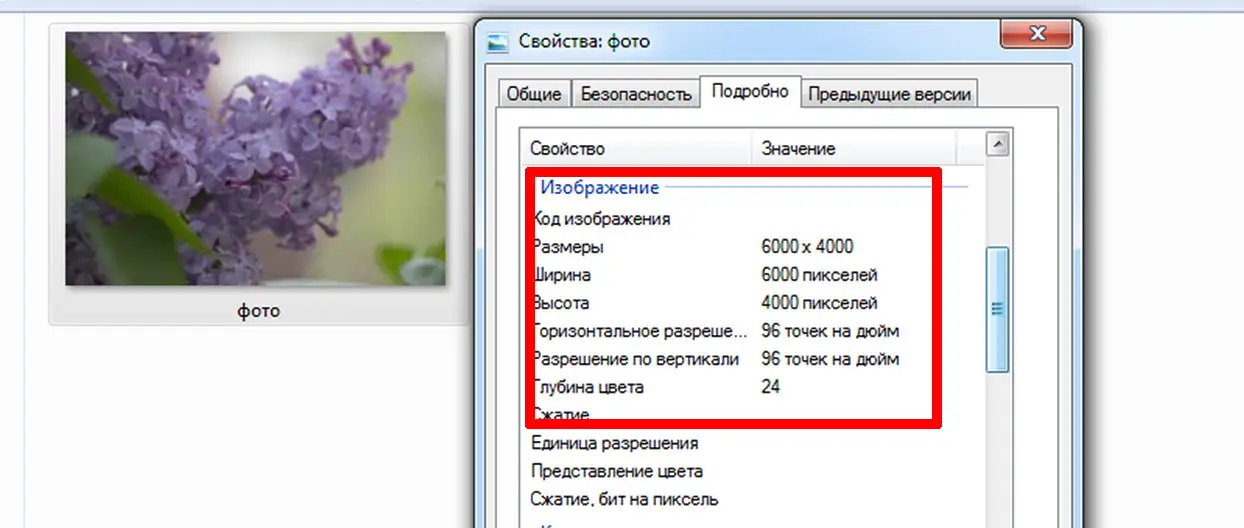Viewport: 1244px width, 528px height.
Task: Close the "Свойства: фото" dialog
Action: tap(1037, 35)
